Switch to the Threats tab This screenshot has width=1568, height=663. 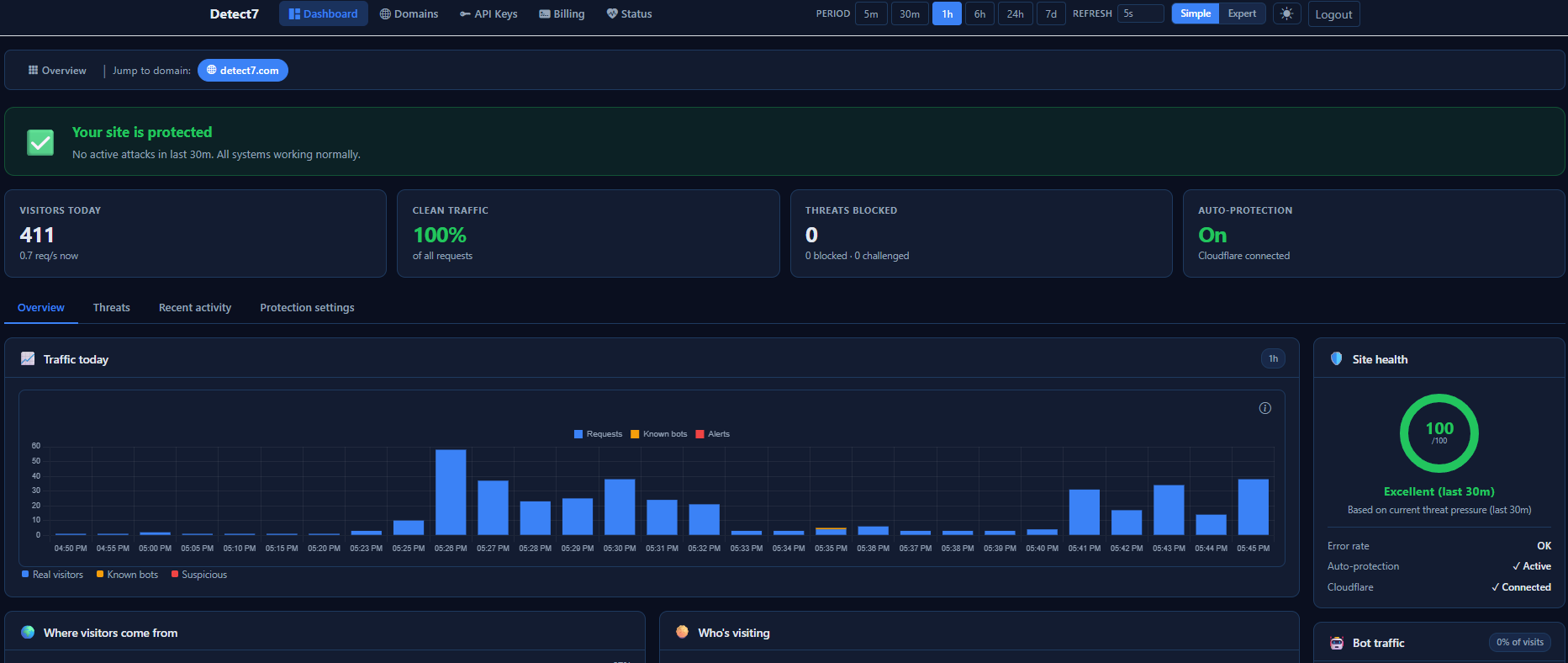112,308
